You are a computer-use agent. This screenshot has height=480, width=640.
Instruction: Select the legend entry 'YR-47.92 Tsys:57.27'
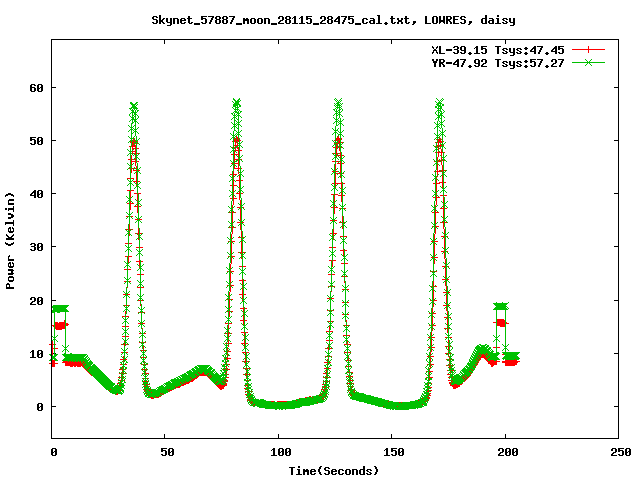[498, 63]
